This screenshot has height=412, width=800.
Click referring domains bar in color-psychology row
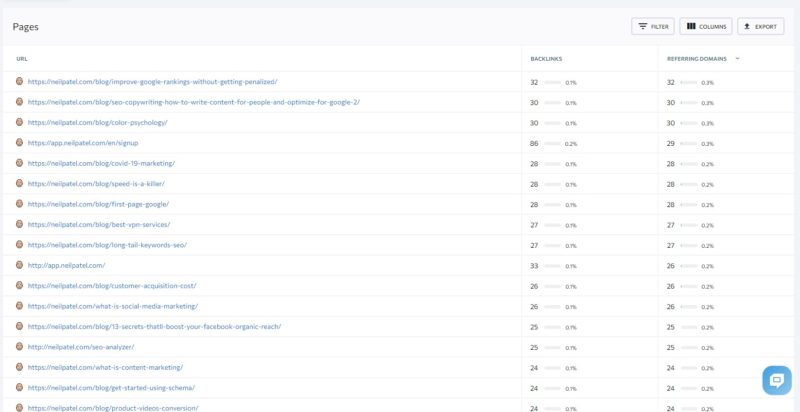click(x=689, y=123)
